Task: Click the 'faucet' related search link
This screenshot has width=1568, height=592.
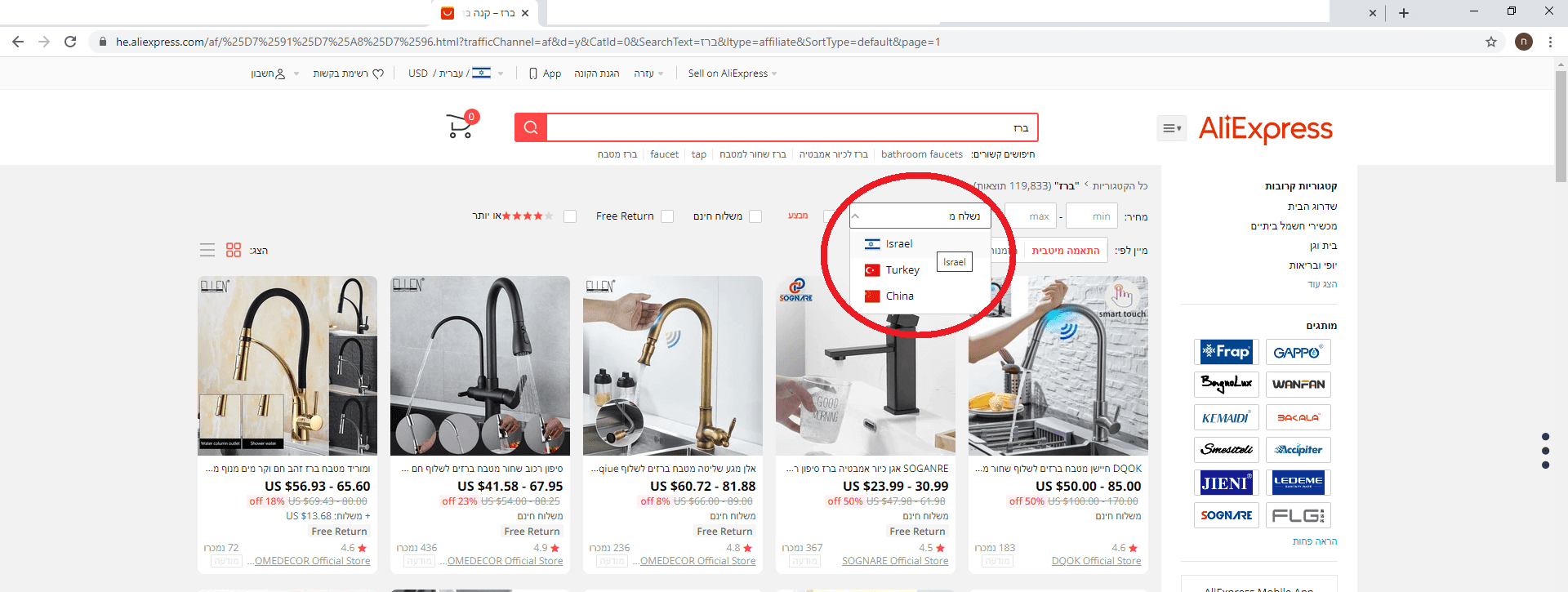Action: pos(664,154)
